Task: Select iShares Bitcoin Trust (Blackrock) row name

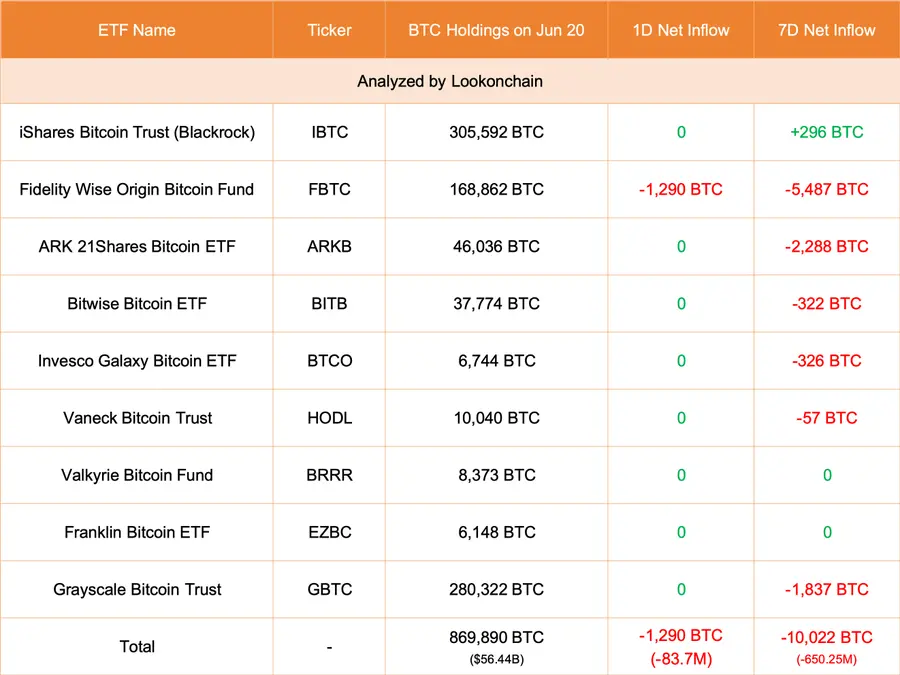Action: pyautogui.click(x=137, y=132)
